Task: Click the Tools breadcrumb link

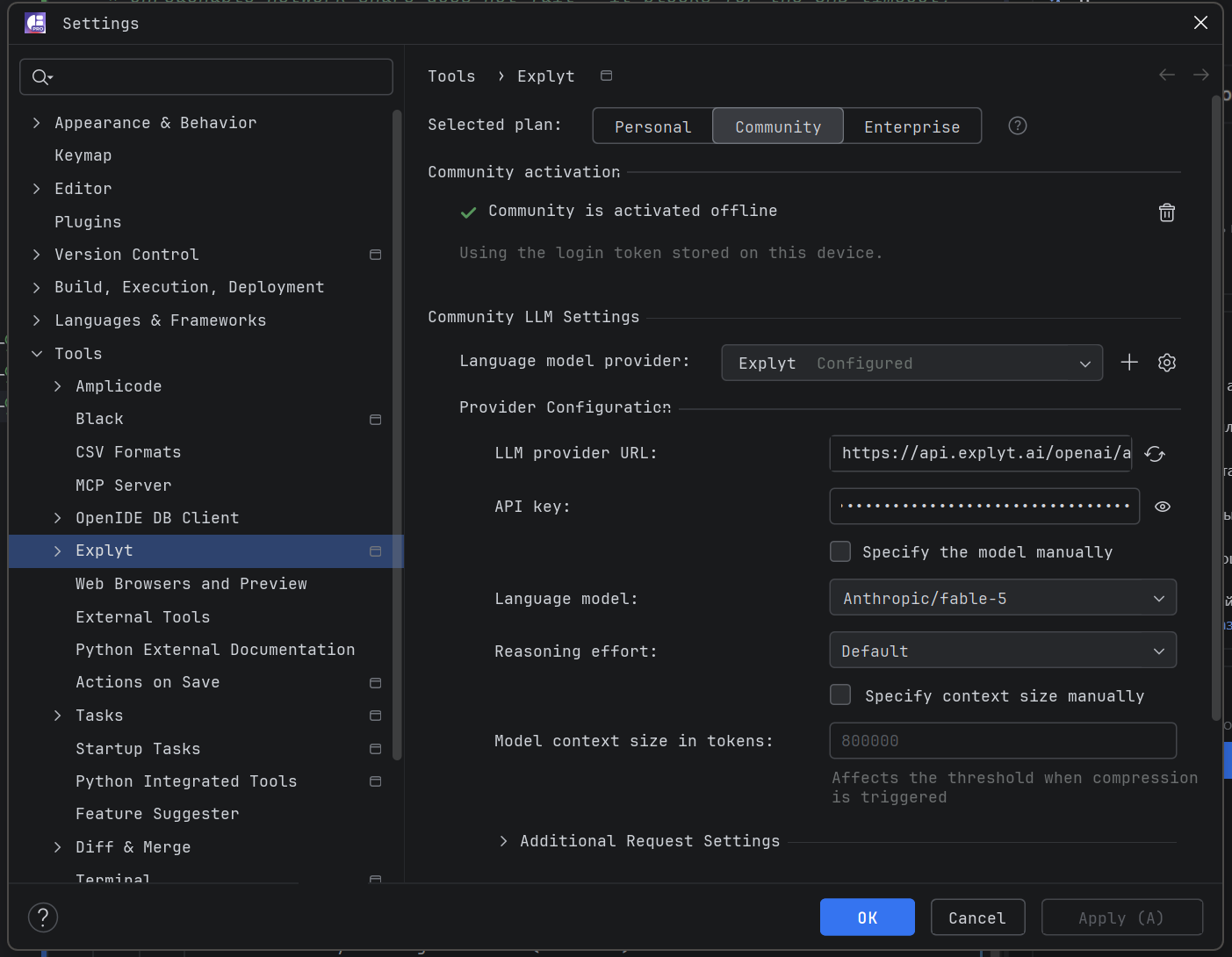Action: click(x=451, y=76)
